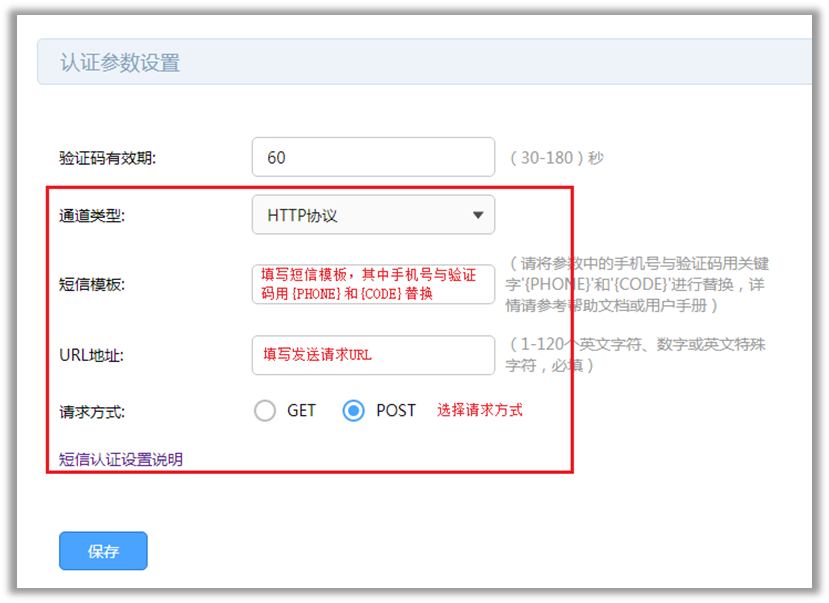Select GET as the request method
Image resolution: width=829 pixels, height=603 pixels.
(x=265, y=410)
